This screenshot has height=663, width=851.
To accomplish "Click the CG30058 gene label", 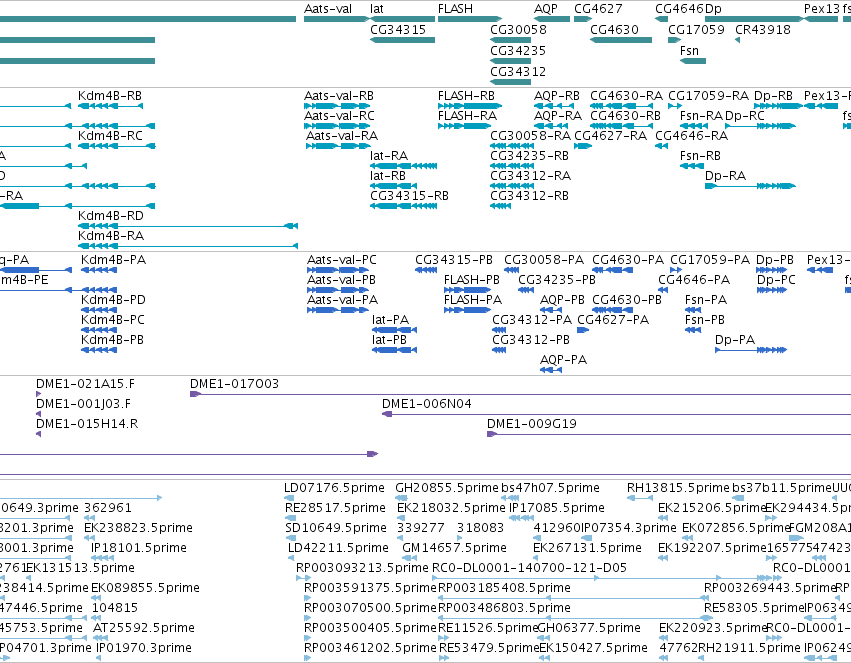I will click(x=518, y=29).
